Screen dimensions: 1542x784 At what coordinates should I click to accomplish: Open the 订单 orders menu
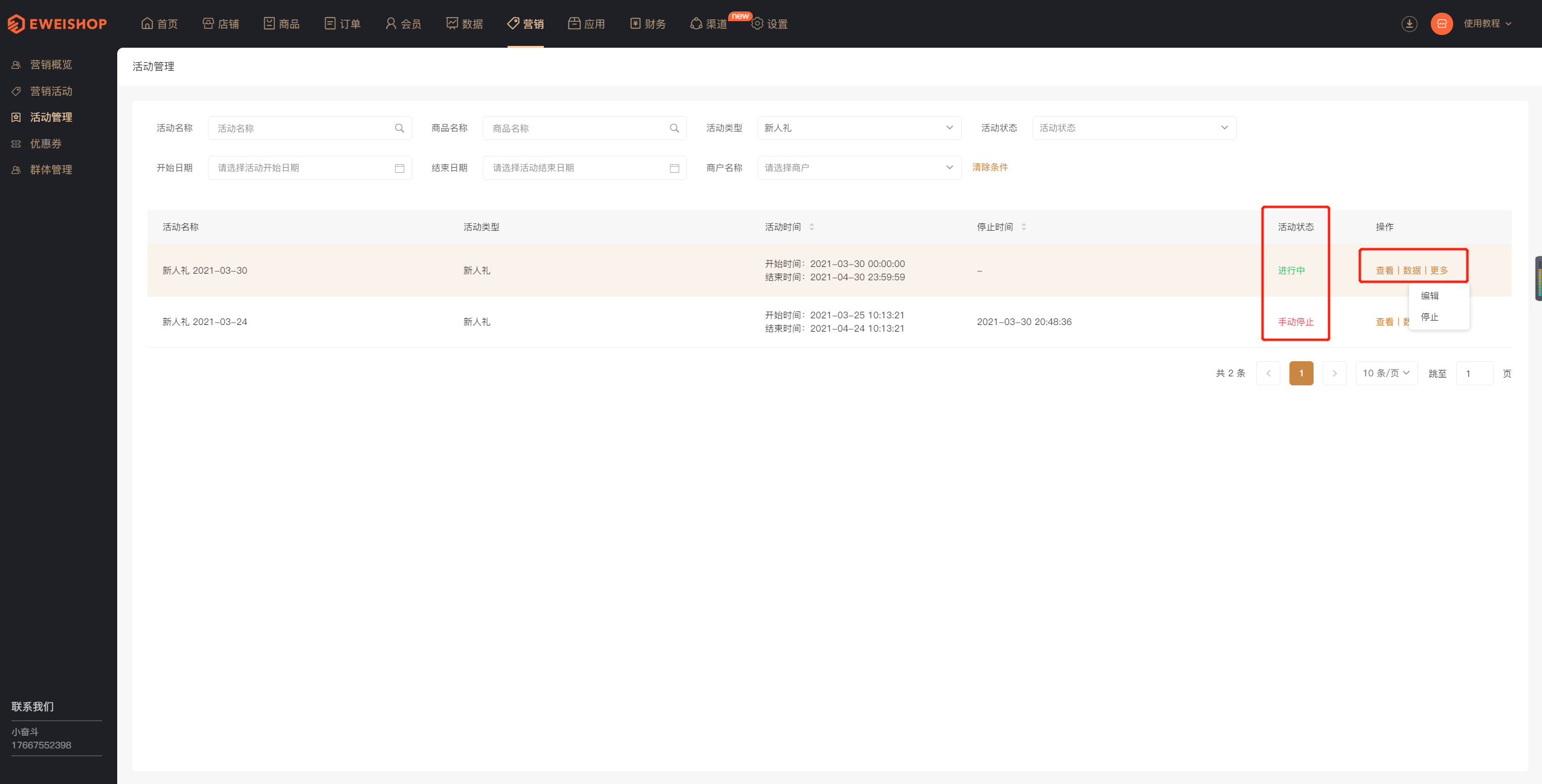[343, 24]
